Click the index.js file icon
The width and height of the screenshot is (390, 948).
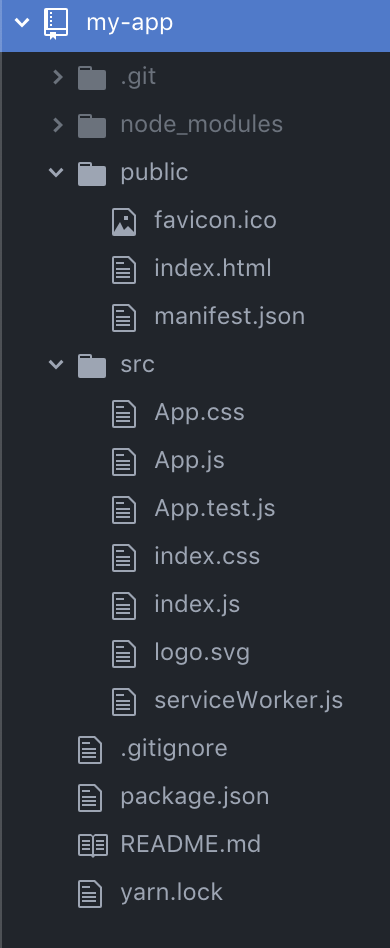click(x=124, y=605)
